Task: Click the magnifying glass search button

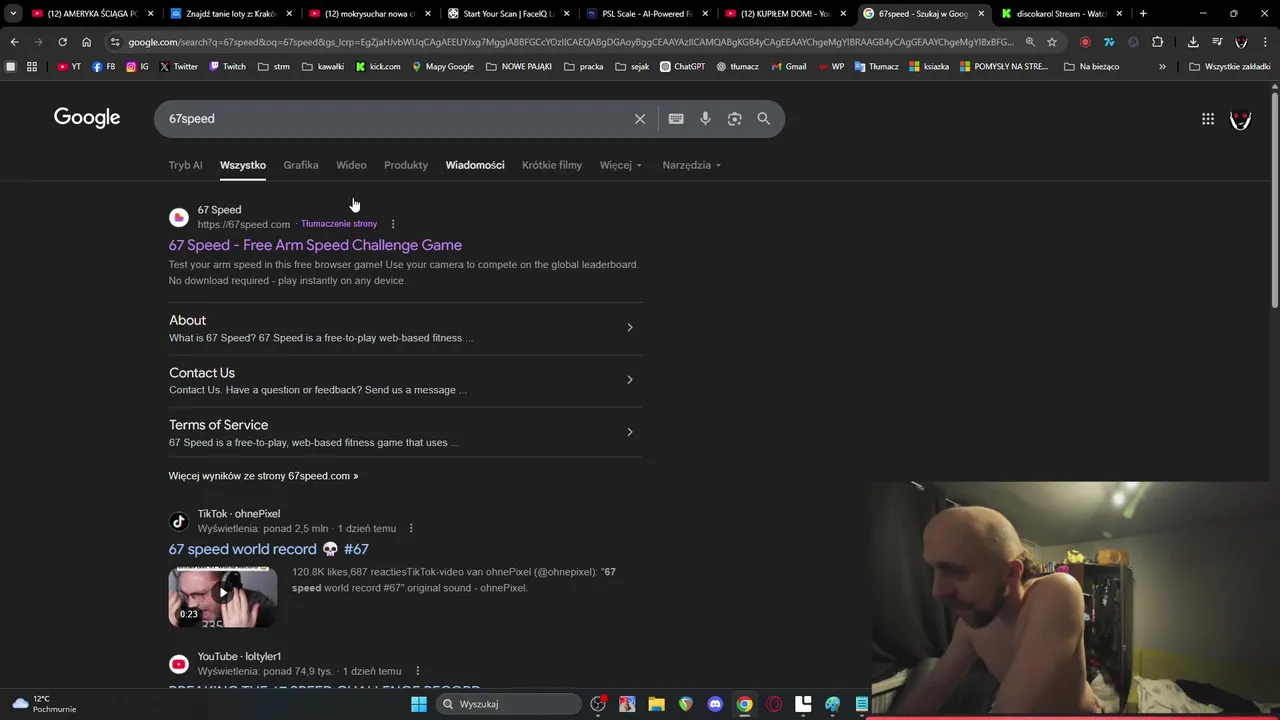Action: (764, 119)
